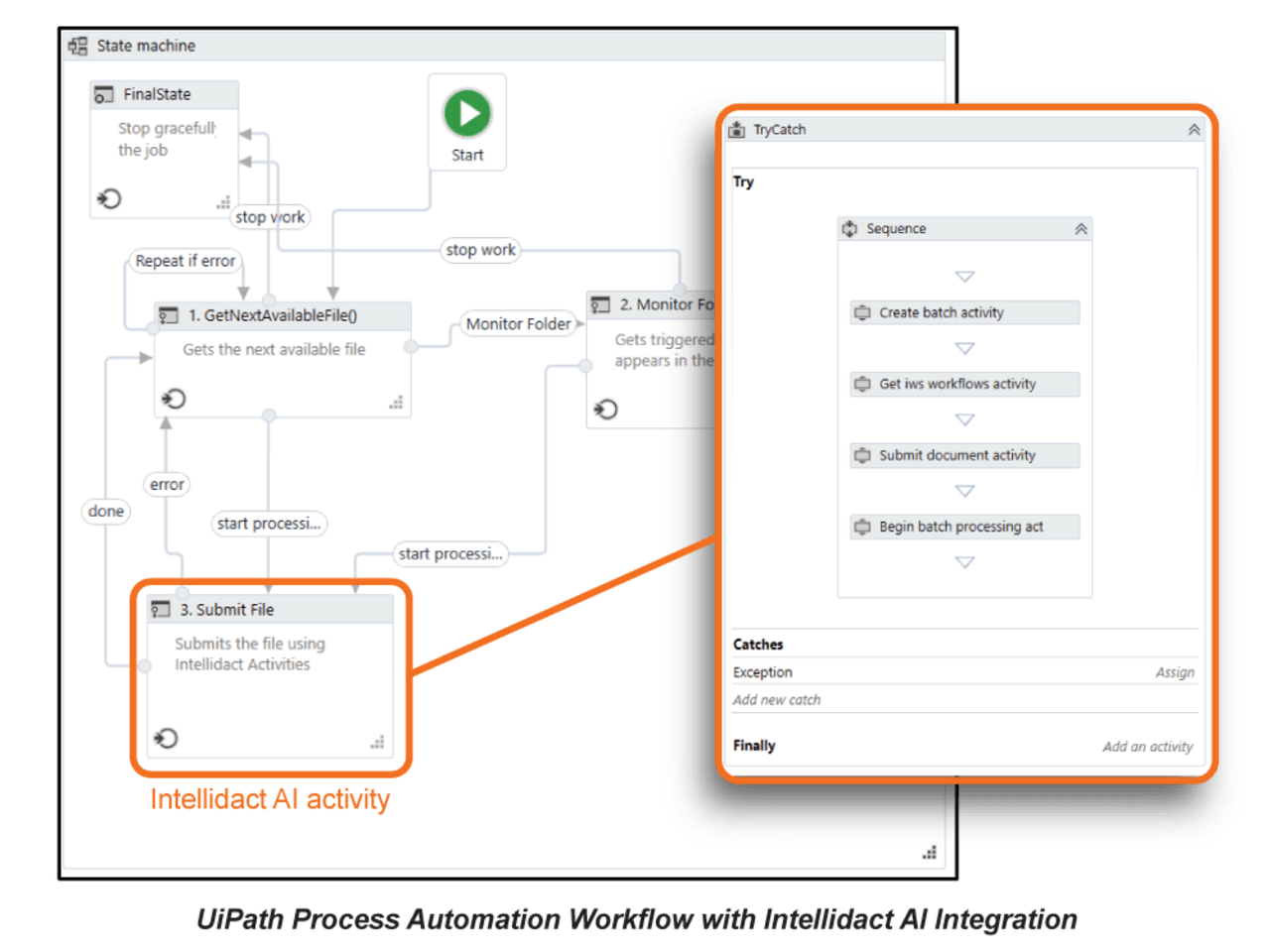Click the Try section label
The width and height of the screenshot is (1270, 952).
(x=743, y=181)
